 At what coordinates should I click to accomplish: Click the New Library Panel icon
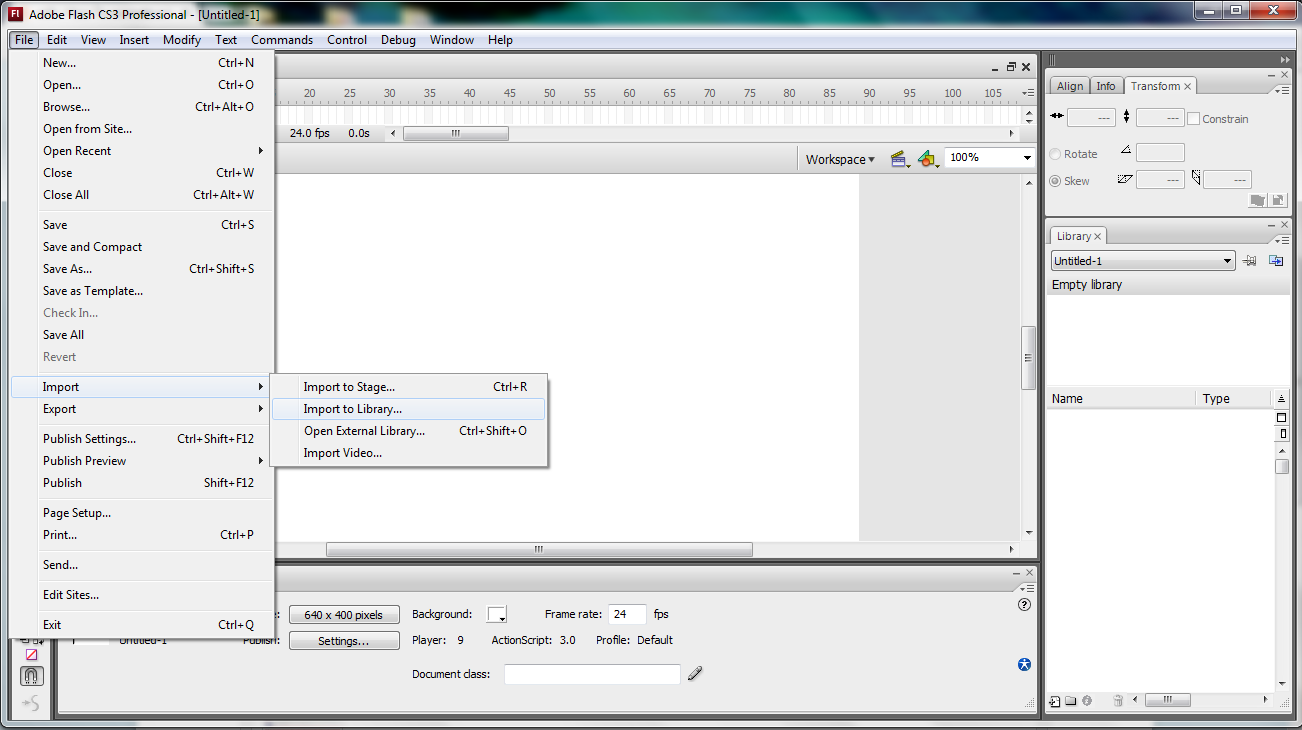[x=1276, y=261]
